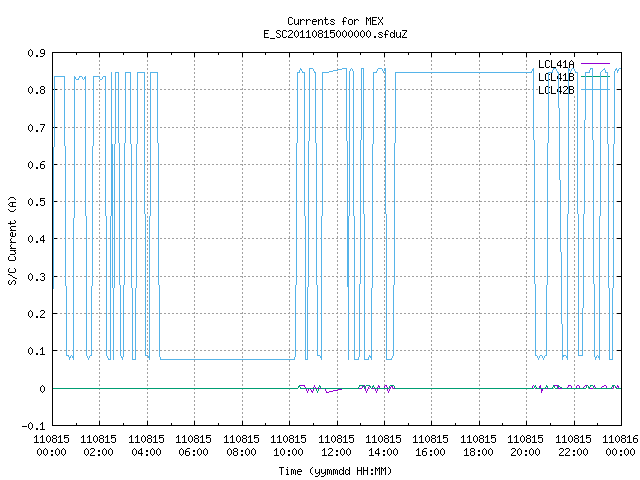Select the LCL41B legend label
The height and width of the screenshot is (480, 640).
[x=556, y=77]
